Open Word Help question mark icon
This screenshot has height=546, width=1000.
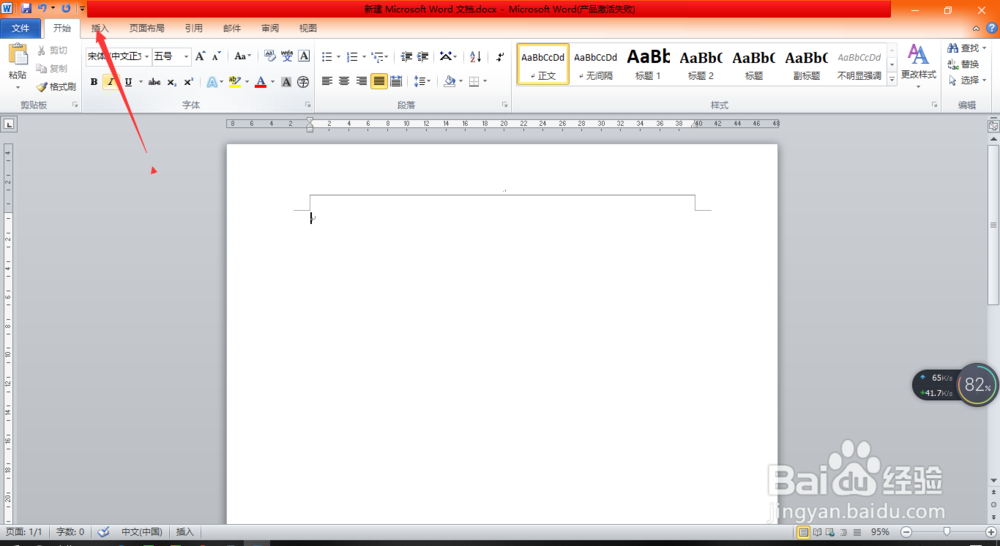[992, 28]
